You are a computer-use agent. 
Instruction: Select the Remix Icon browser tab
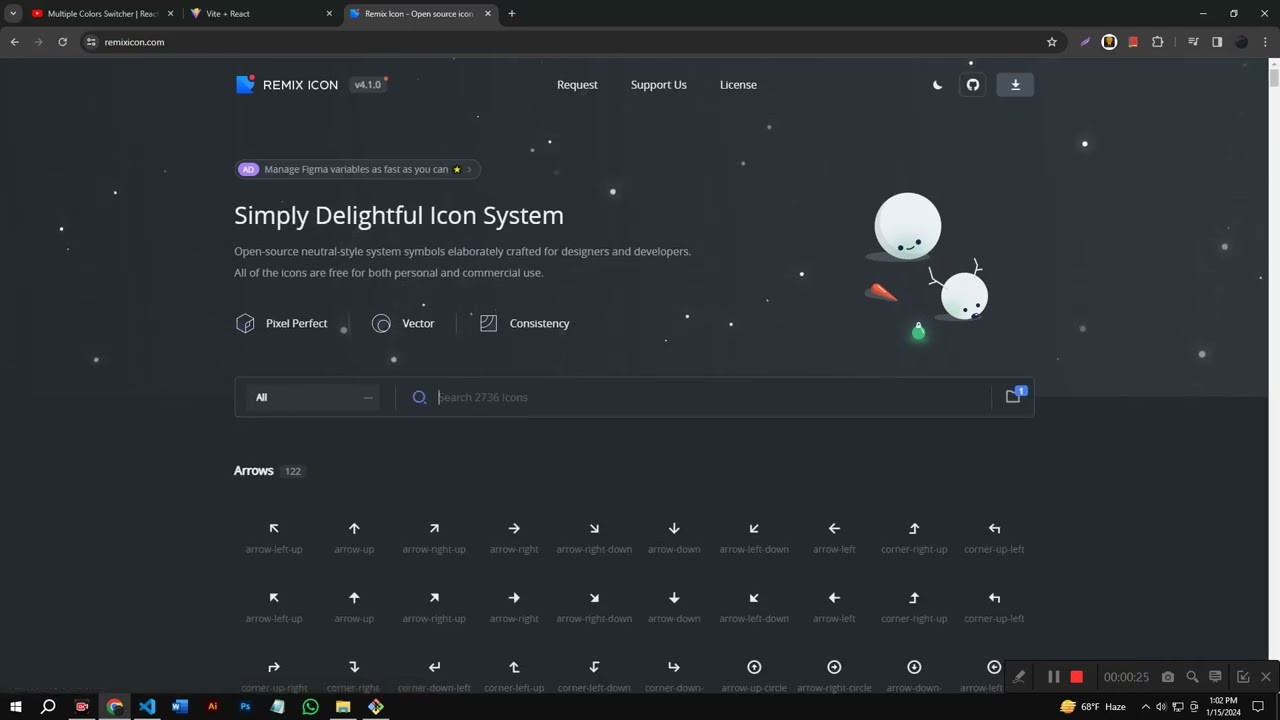(x=420, y=14)
